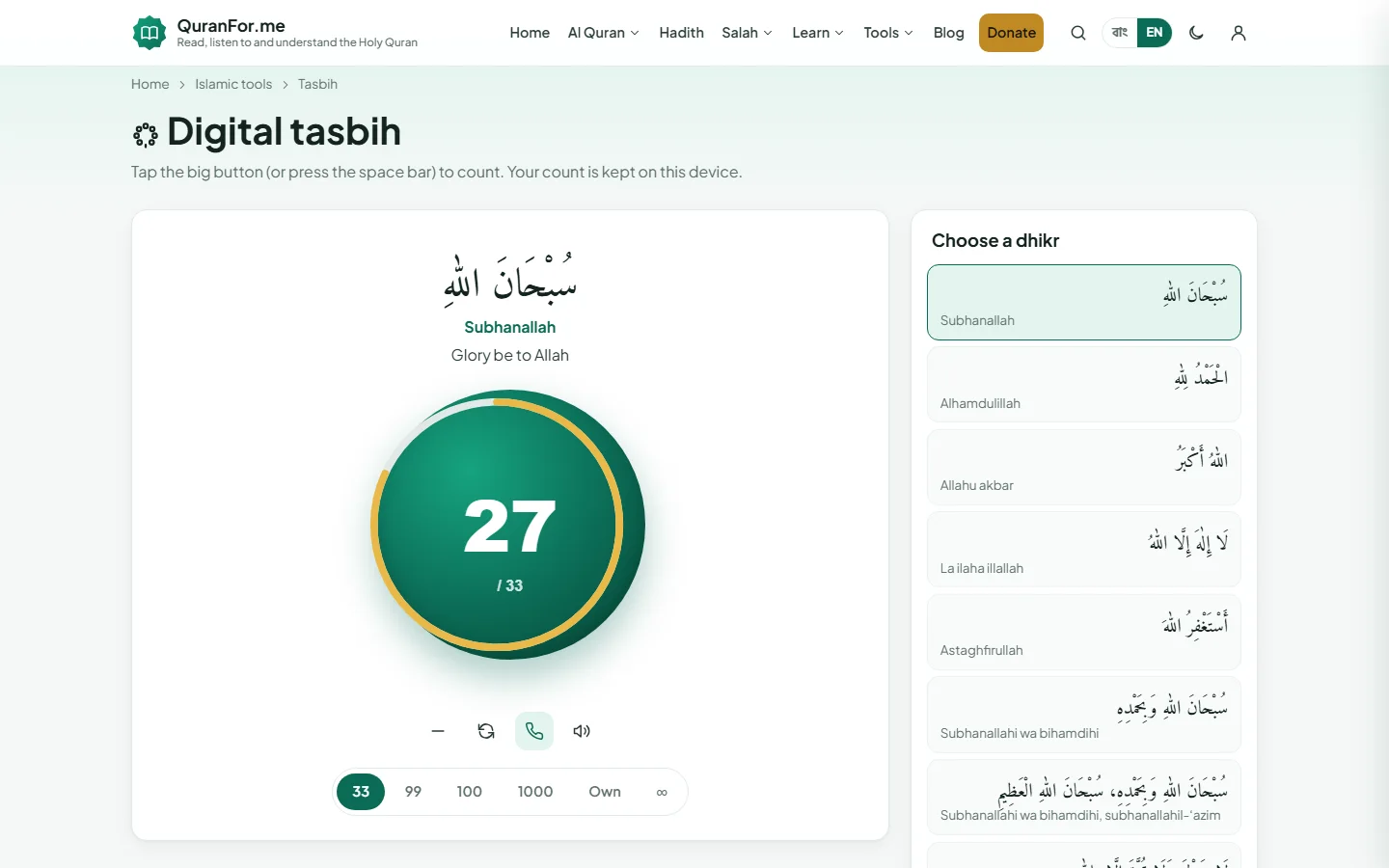
Task: Reset the counter with the circular arrows icon
Action: [486, 731]
